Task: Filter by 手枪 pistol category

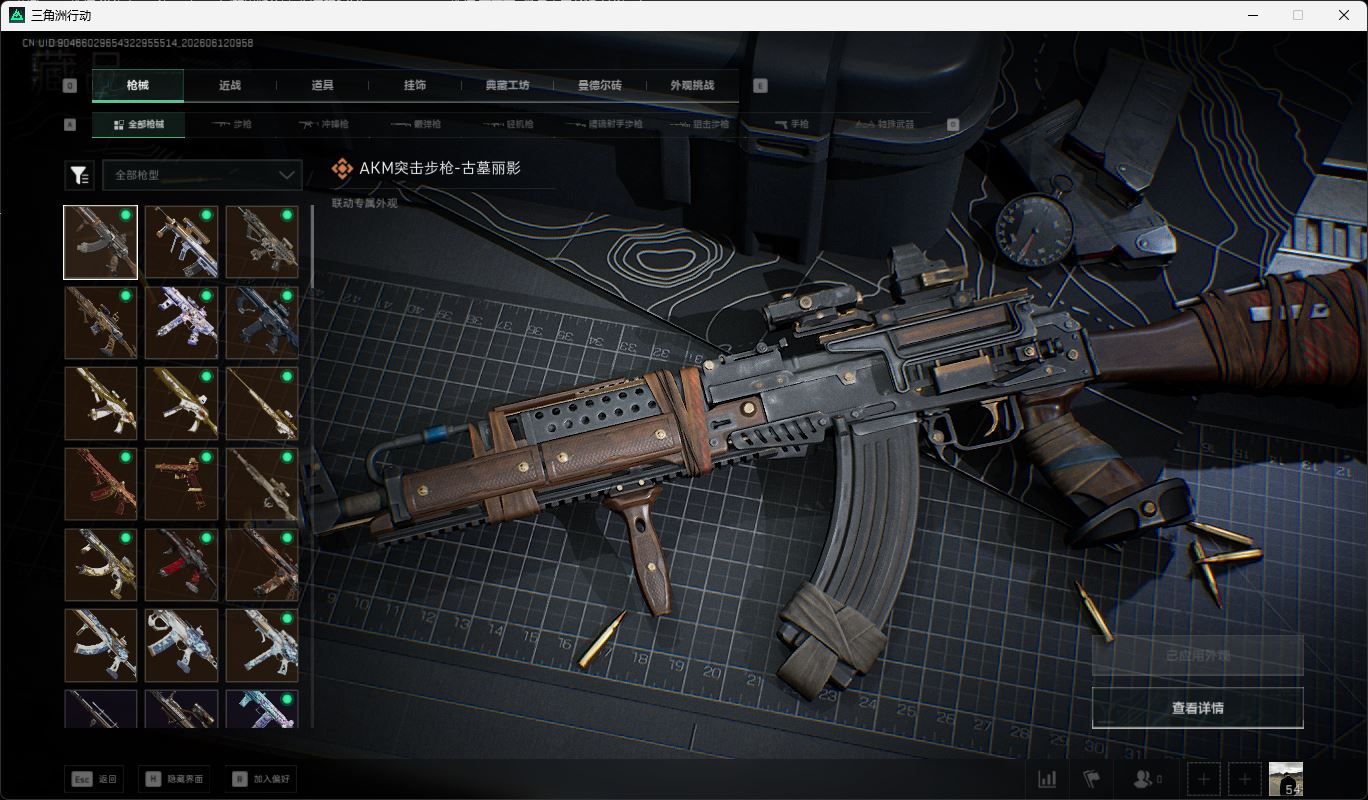Action: pos(791,125)
